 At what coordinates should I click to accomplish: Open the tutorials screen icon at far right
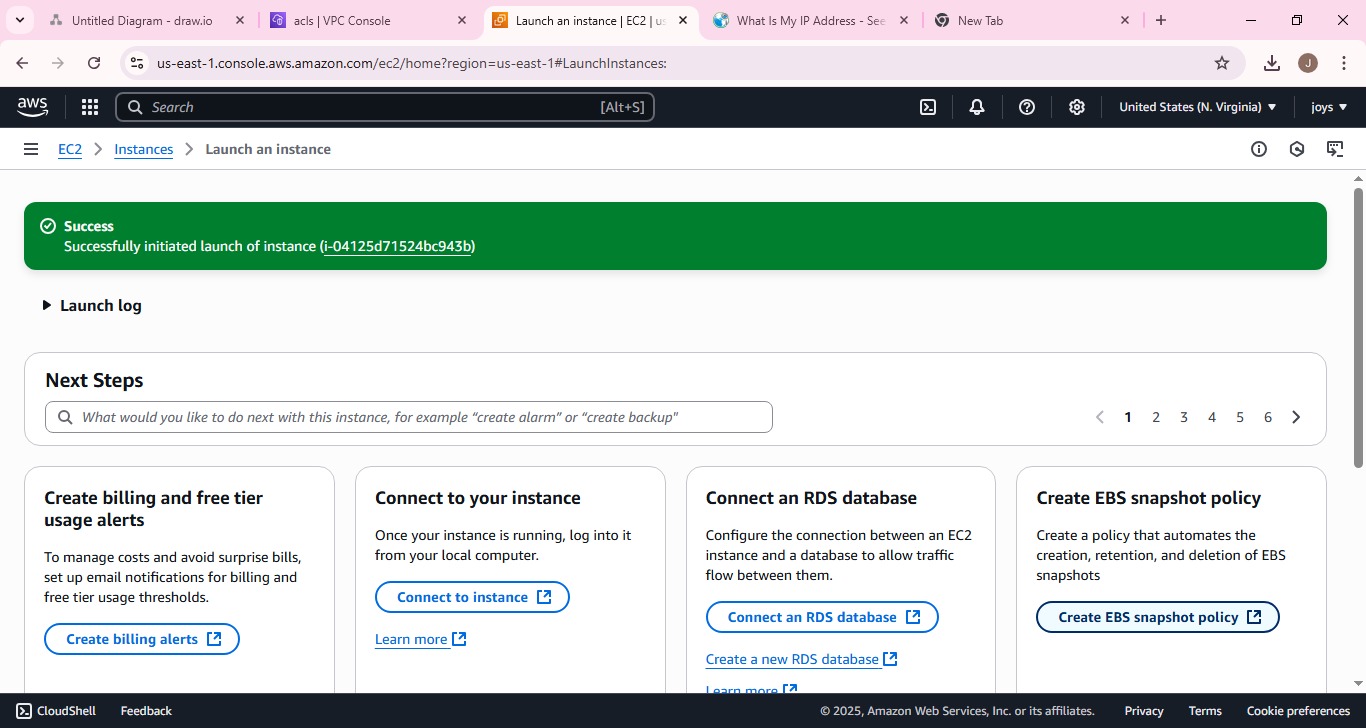click(x=1335, y=149)
